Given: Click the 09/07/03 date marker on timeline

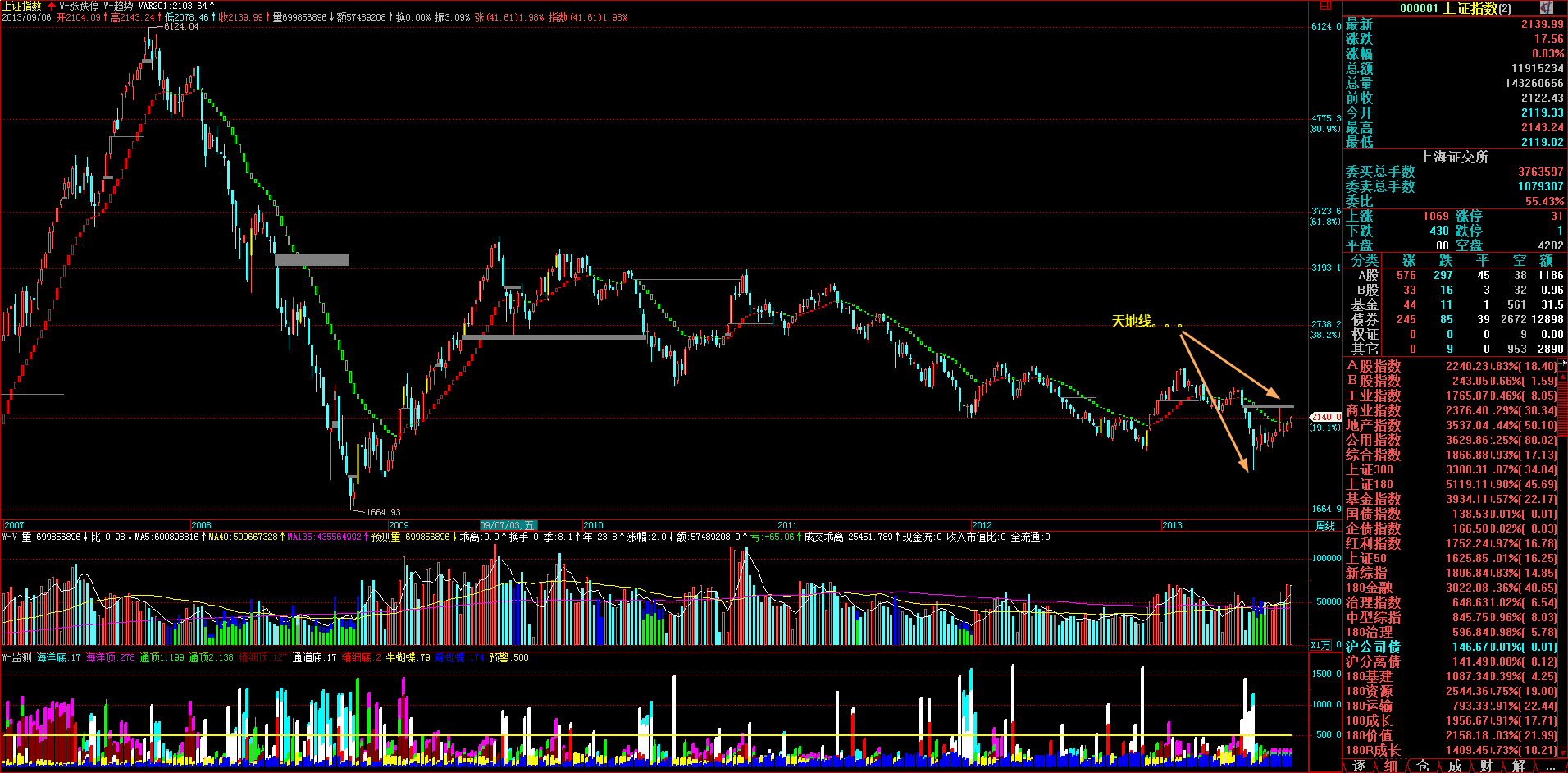Looking at the screenshot, I should (x=508, y=525).
